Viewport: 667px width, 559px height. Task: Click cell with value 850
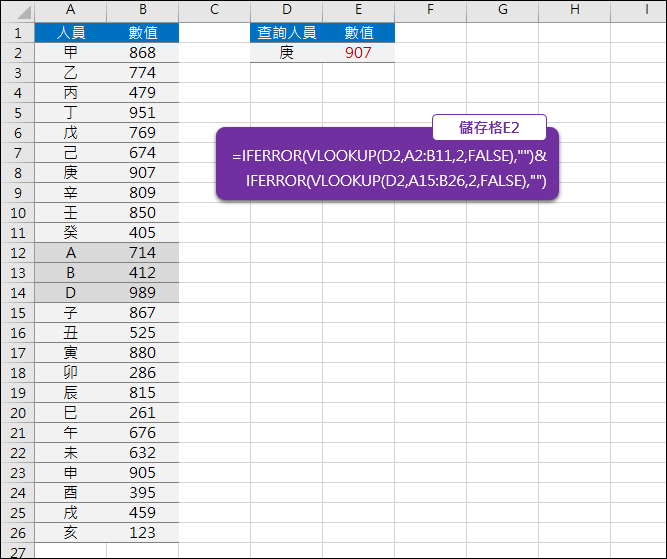143,213
